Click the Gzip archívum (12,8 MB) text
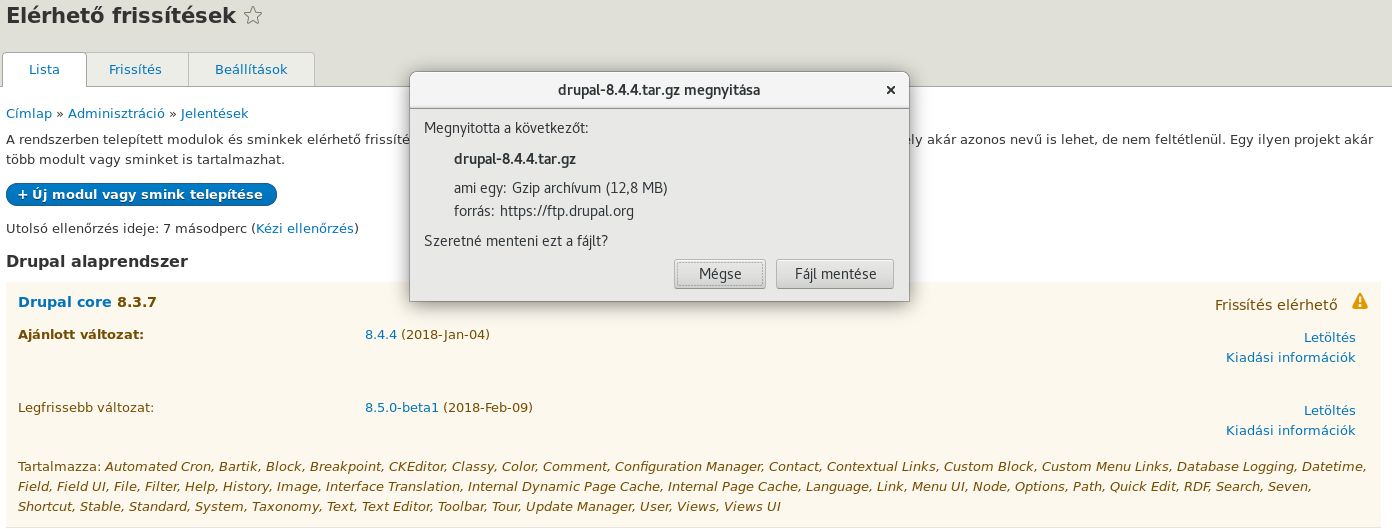Viewport: 1392px width, 529px height. pyautogui.click(x=590, y=188)
